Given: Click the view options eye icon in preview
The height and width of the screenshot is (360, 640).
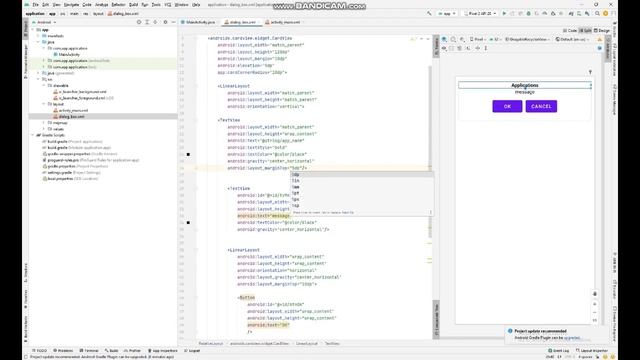Looking at the screenshot, I should click(444, 48).
